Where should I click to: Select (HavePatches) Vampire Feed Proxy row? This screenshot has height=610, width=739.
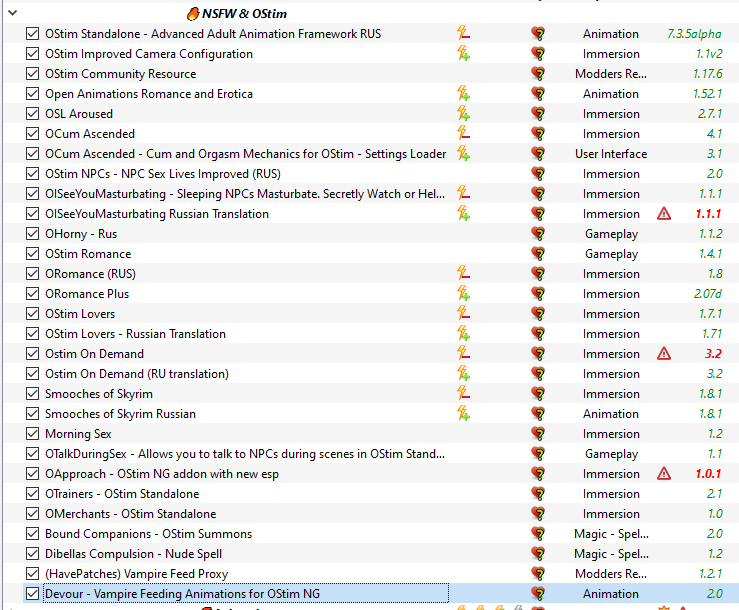click(x=136, y=573)
